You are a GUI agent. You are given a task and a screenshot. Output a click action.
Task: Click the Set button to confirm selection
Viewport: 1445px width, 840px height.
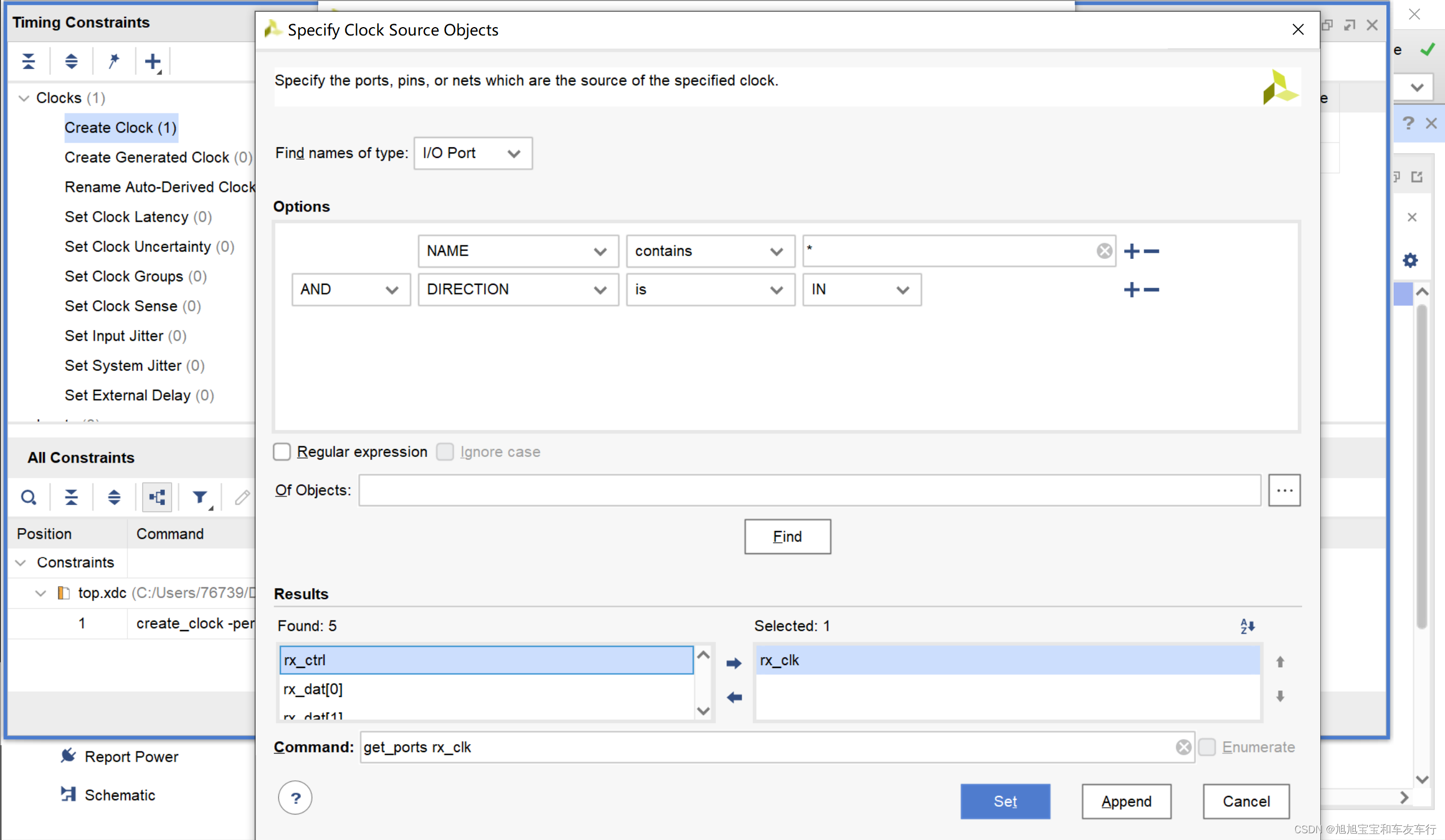tap(1004, 800)
